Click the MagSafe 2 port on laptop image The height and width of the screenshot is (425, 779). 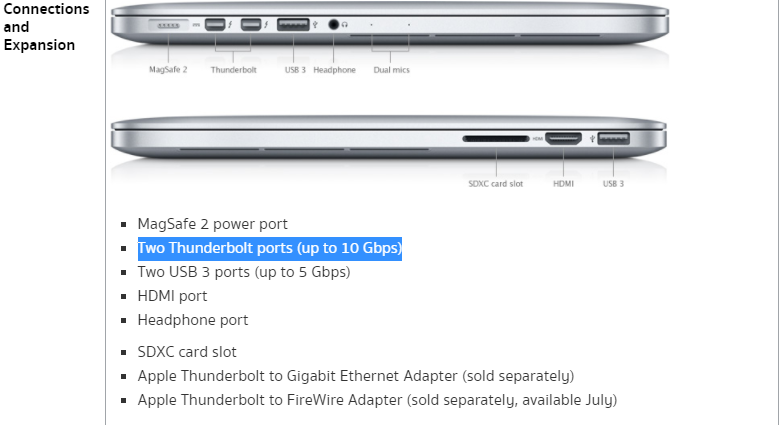(x=168, y=25)
